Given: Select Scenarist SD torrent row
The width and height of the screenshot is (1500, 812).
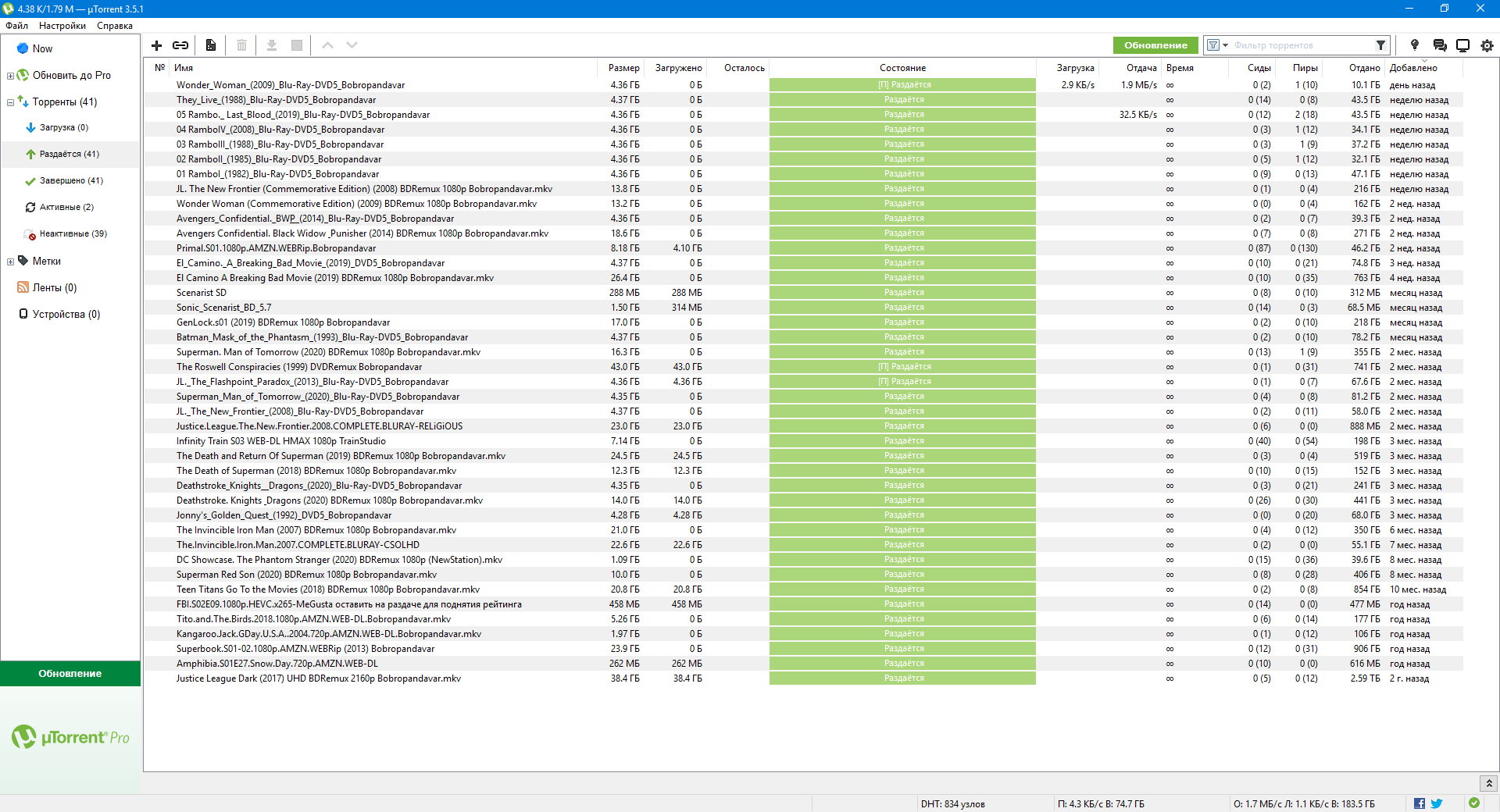Looking at the screenshot, I should pyautogui.click(x=802, y=293).
